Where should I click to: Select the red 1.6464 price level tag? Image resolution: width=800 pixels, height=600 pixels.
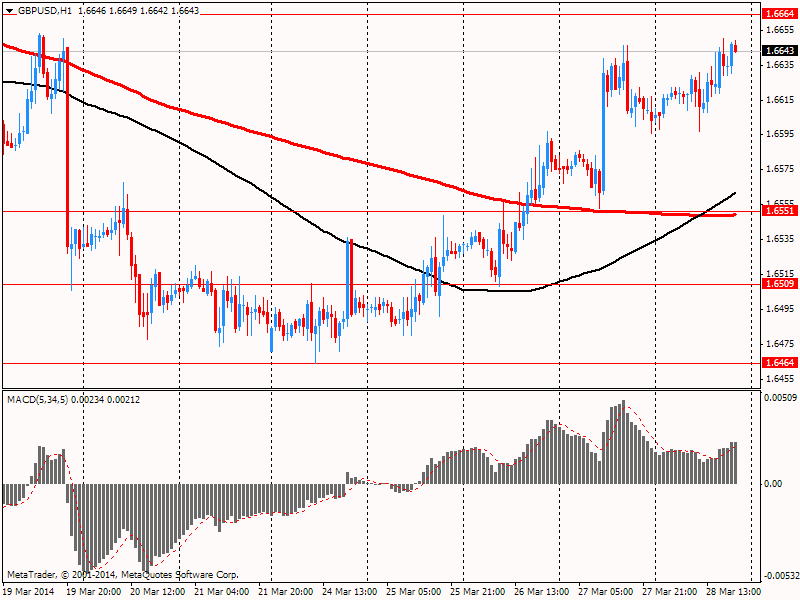(779, 363)
